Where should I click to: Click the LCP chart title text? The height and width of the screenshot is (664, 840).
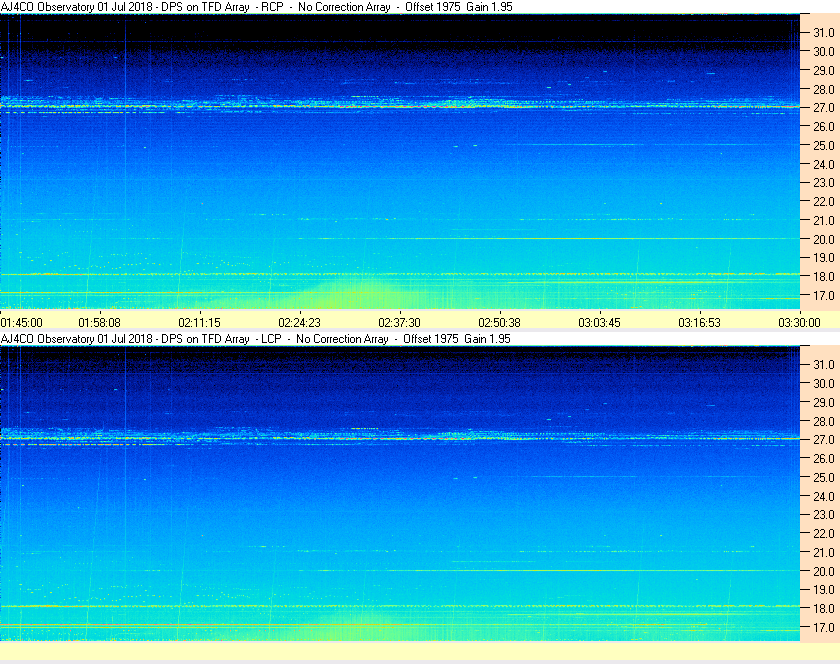256,339
